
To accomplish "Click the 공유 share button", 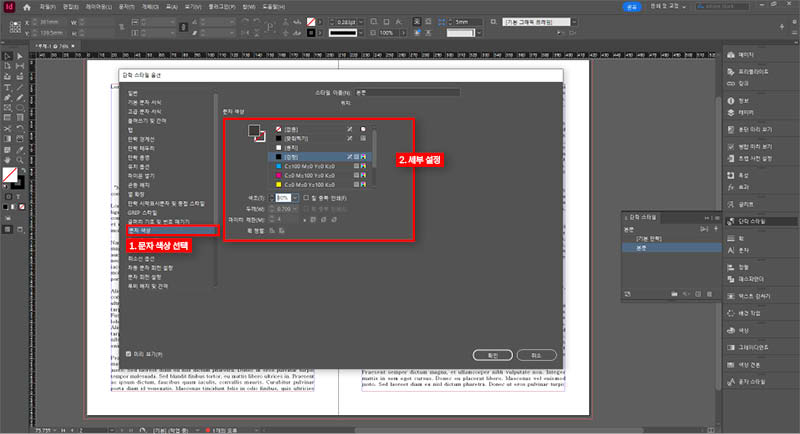I will tap(632, 7).
